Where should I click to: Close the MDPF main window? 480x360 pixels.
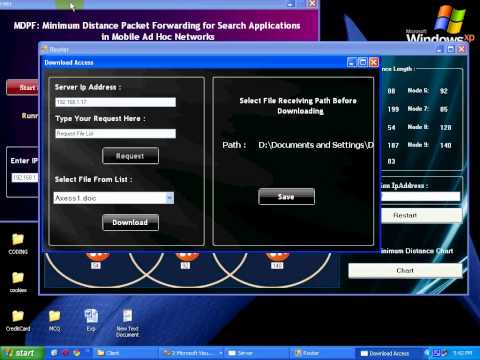click(312, 3)
